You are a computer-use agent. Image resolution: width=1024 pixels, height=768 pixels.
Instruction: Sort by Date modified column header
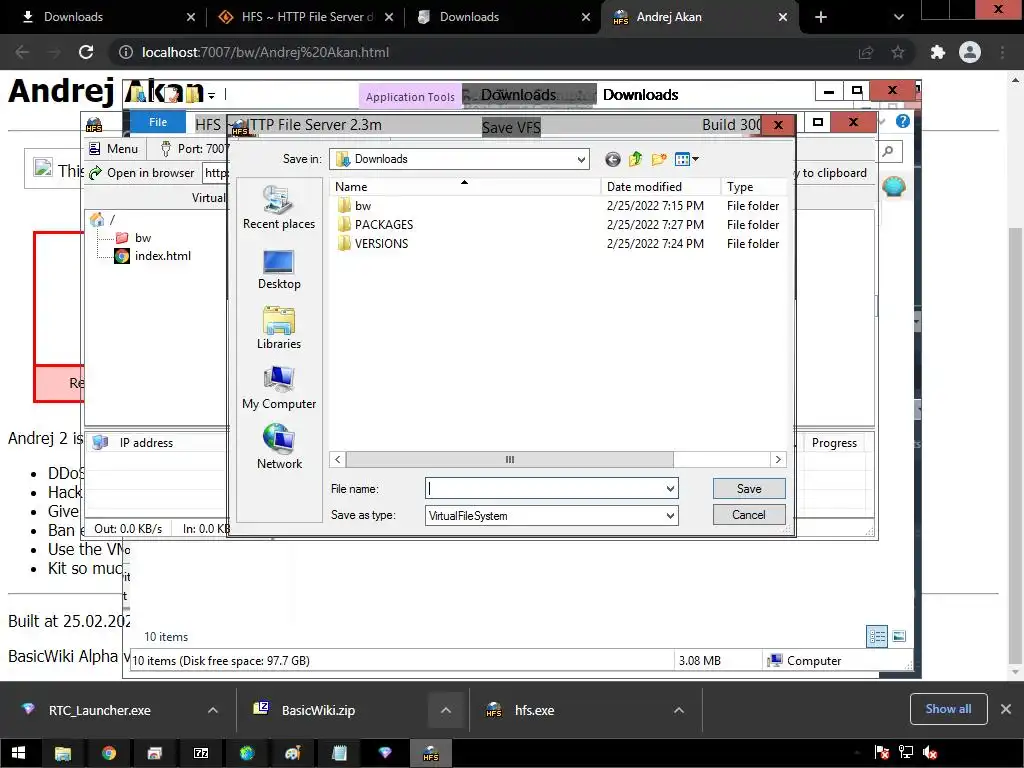pyautogui.click(x=660, y=187)
